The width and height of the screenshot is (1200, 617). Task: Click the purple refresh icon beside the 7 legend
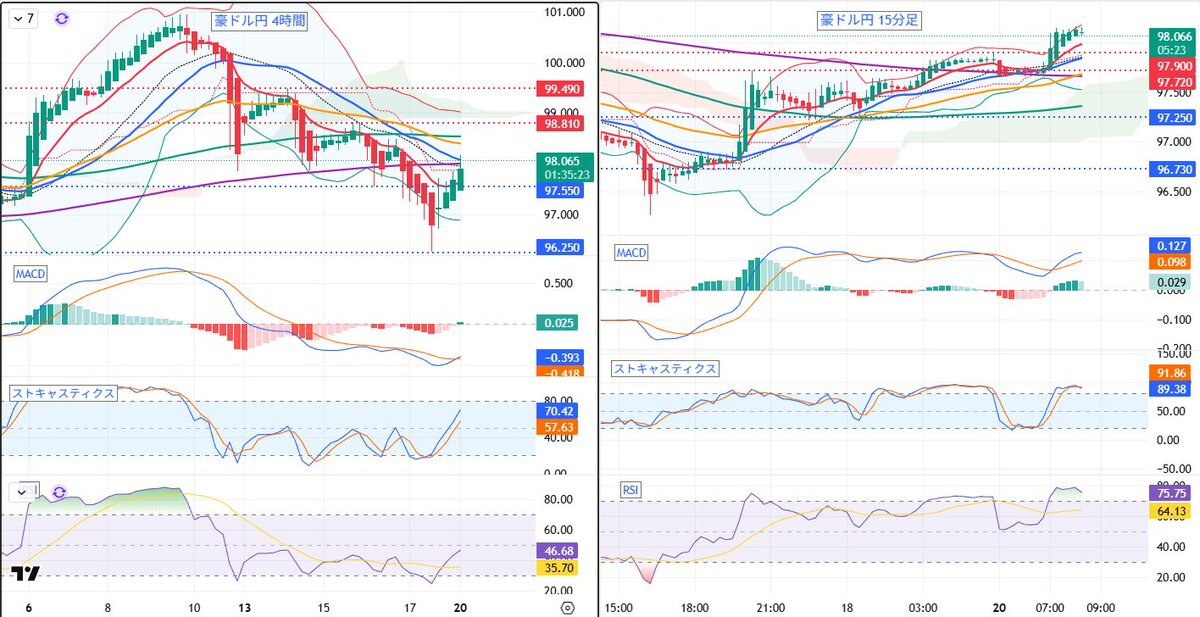[62, 18]
